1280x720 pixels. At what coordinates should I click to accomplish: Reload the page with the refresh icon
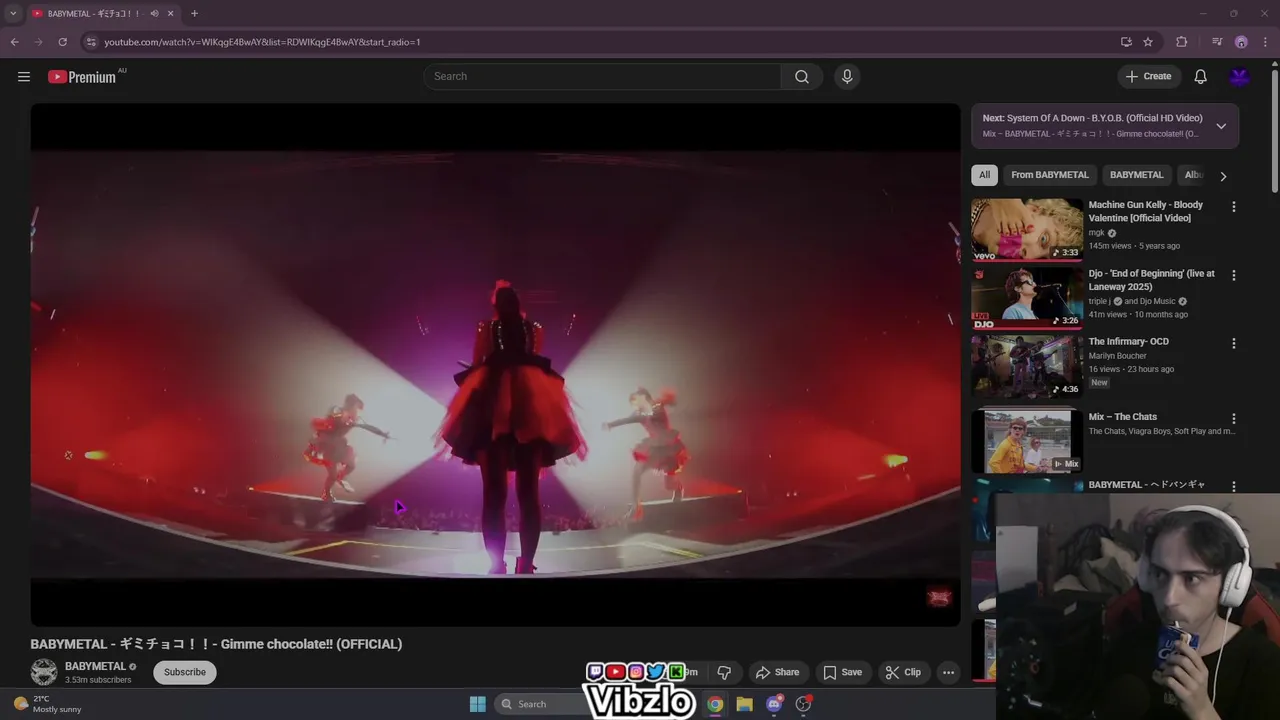point(62,42)
